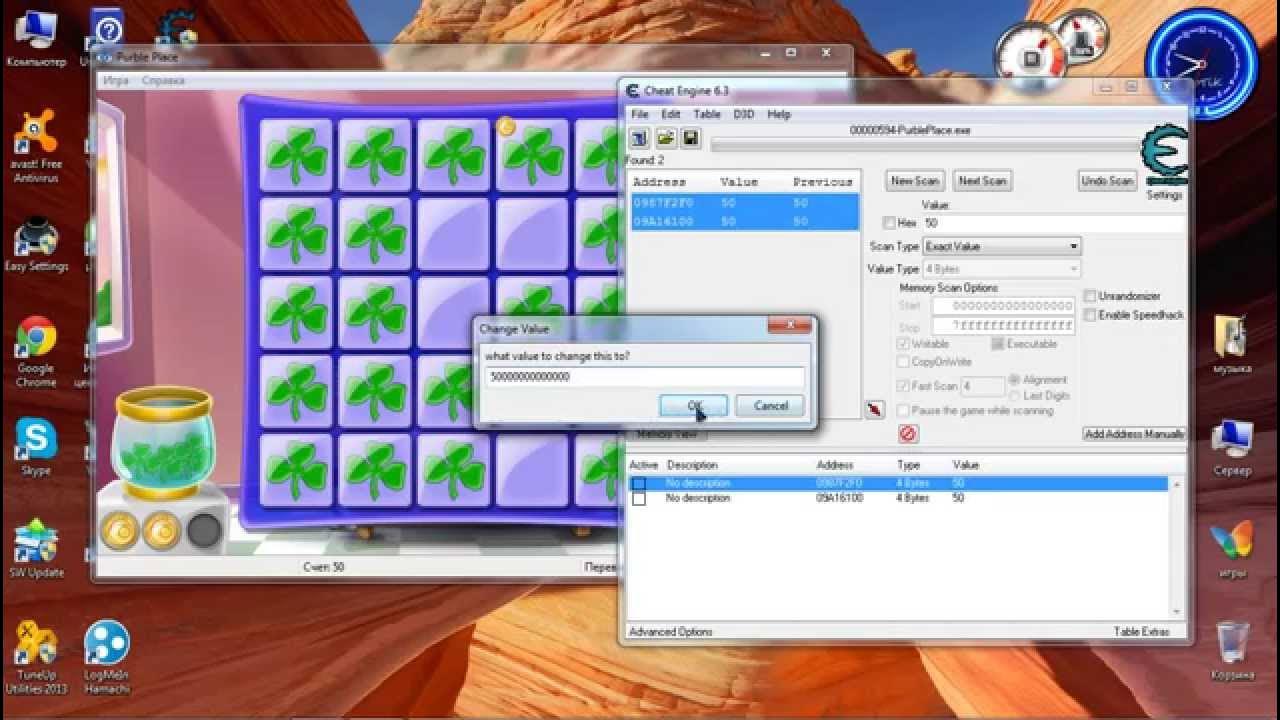Viewport: 1280px width, 720px height.
Task: Open the Value Type dropdown
Action: pyautogui.click(x=1002, y=269)
